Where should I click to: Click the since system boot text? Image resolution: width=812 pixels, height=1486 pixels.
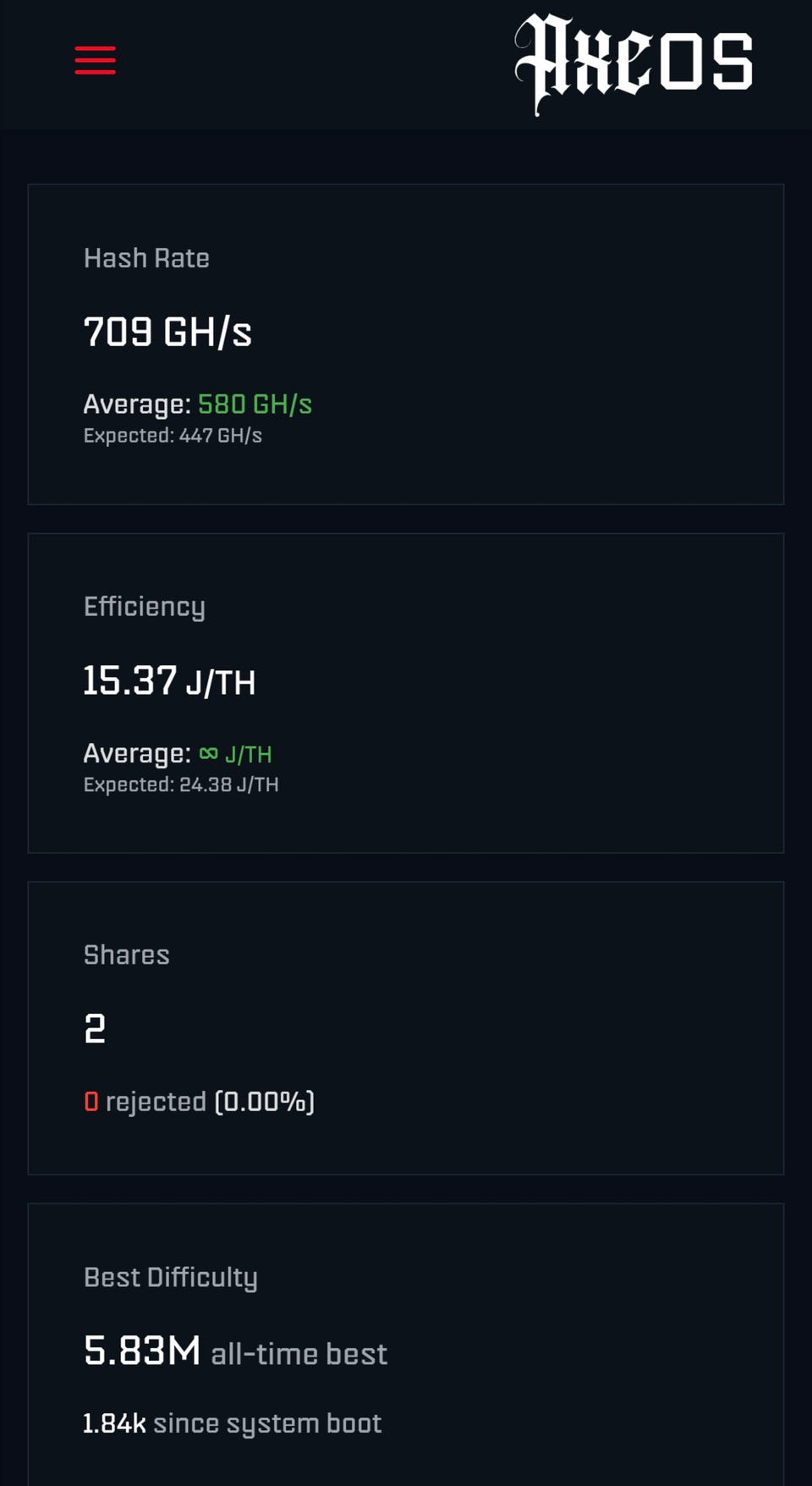click(267, 1424)
